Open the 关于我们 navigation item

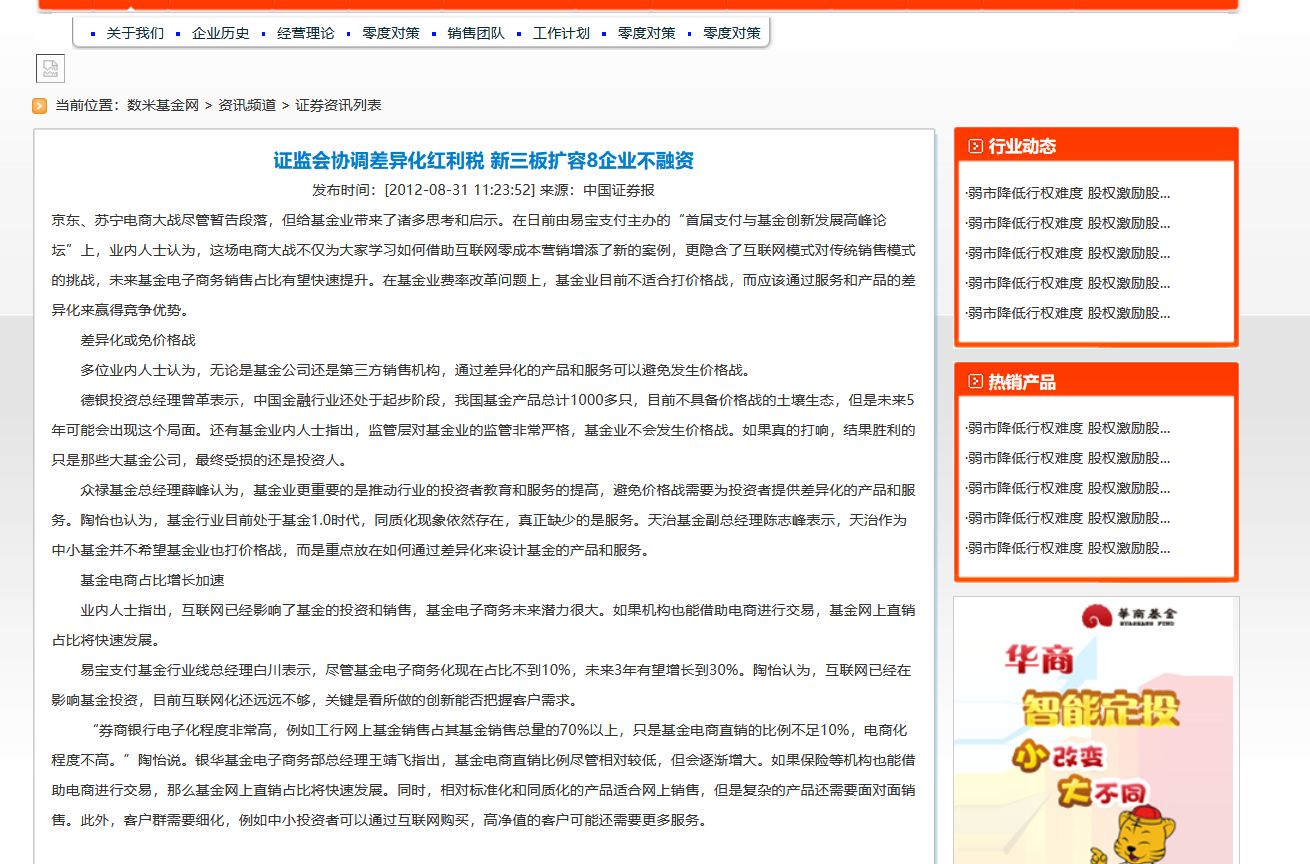click(135, 33)
